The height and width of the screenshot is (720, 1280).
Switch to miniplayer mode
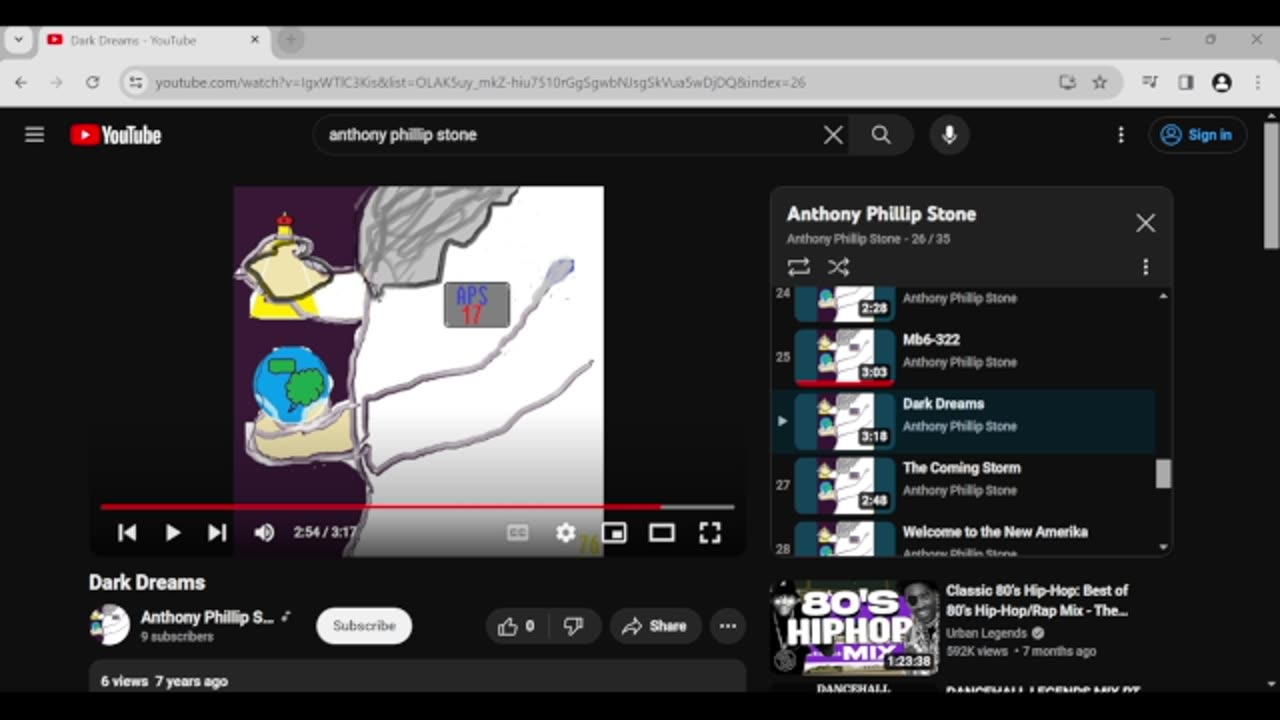click(614, 533)
